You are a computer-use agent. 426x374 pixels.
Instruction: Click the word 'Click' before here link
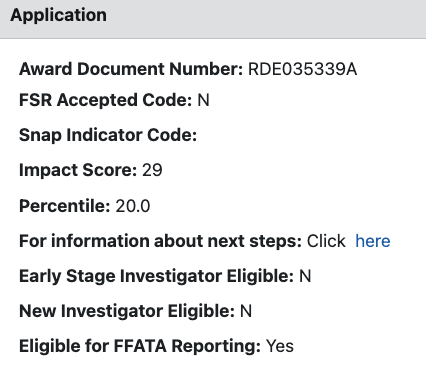pos(326,241)
